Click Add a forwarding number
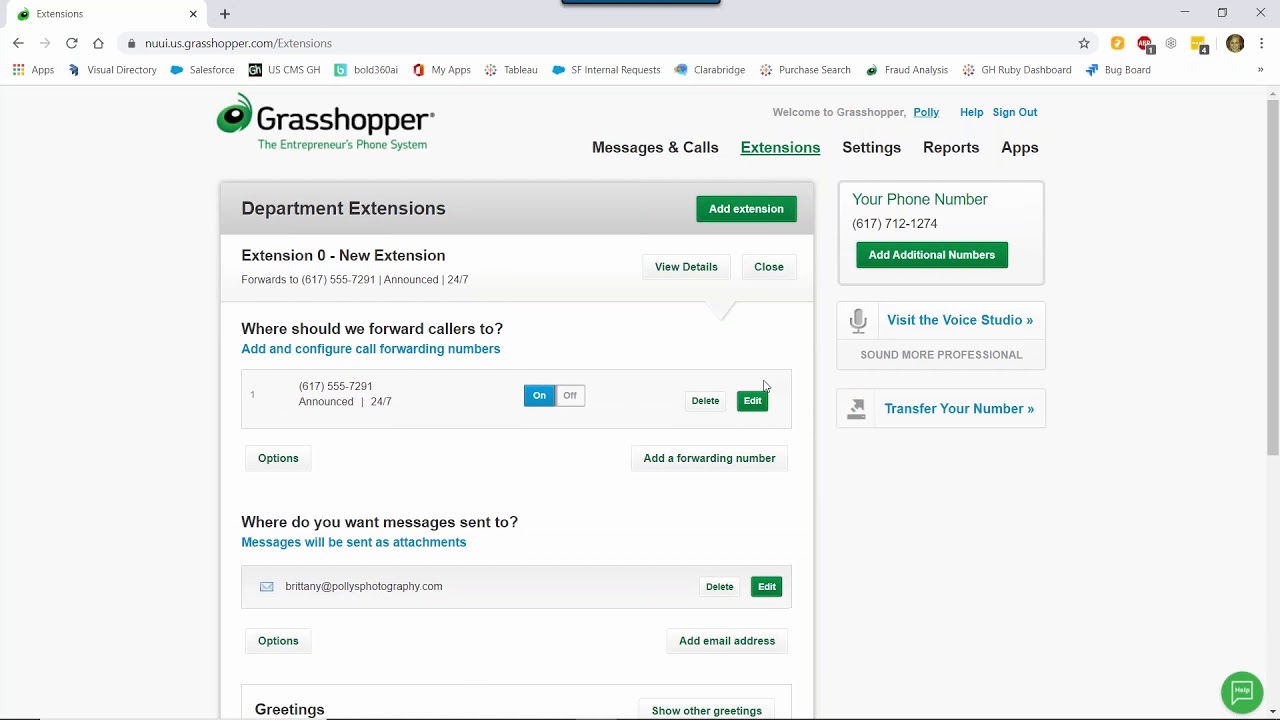This screenshot has height=720, width=1280. point(709,458)
